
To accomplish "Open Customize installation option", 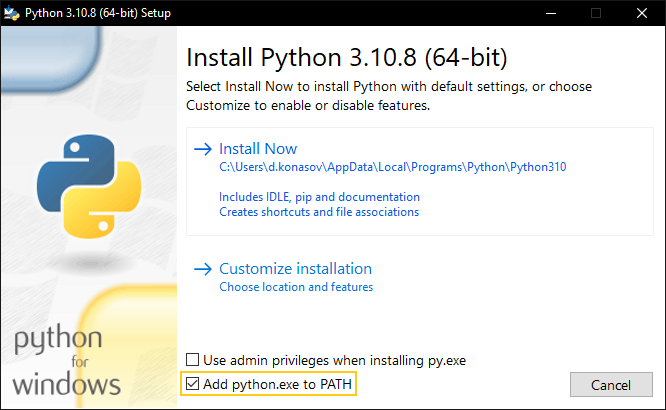I will click(296, 269).
